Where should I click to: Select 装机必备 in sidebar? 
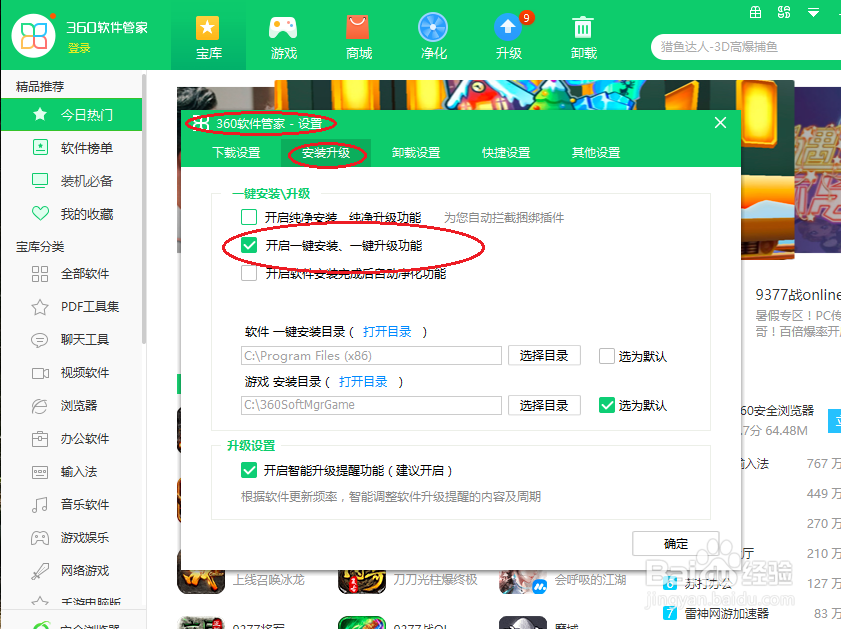(72, 181)
